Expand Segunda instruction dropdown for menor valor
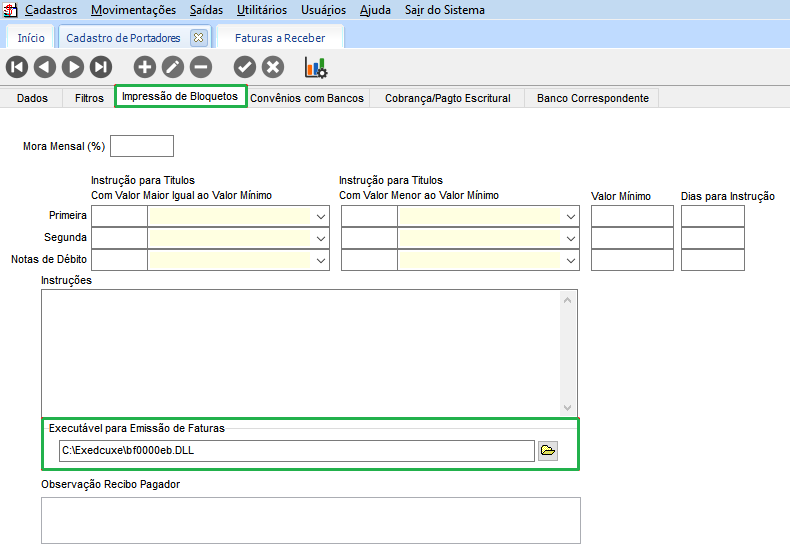Screen dimensions: 790x555 [570, 238]
